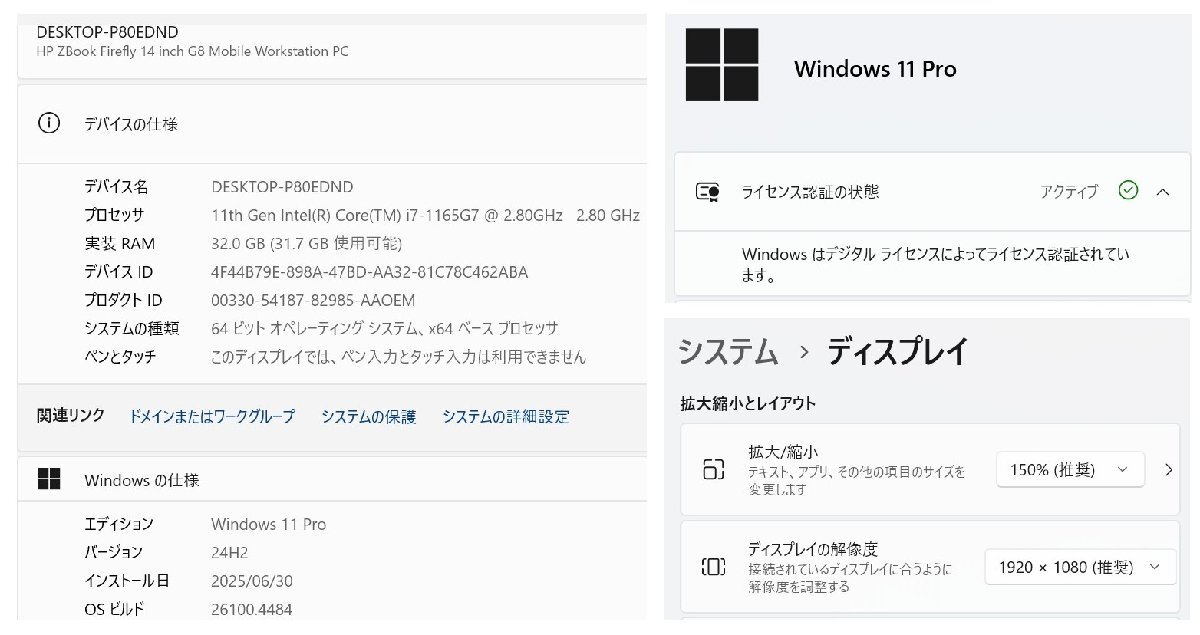Image resolution: width=1200 pixels, height=635 pixels.
Task: Click the ディスプレイの解像度 setting title
Action: [x=813, y=548]
